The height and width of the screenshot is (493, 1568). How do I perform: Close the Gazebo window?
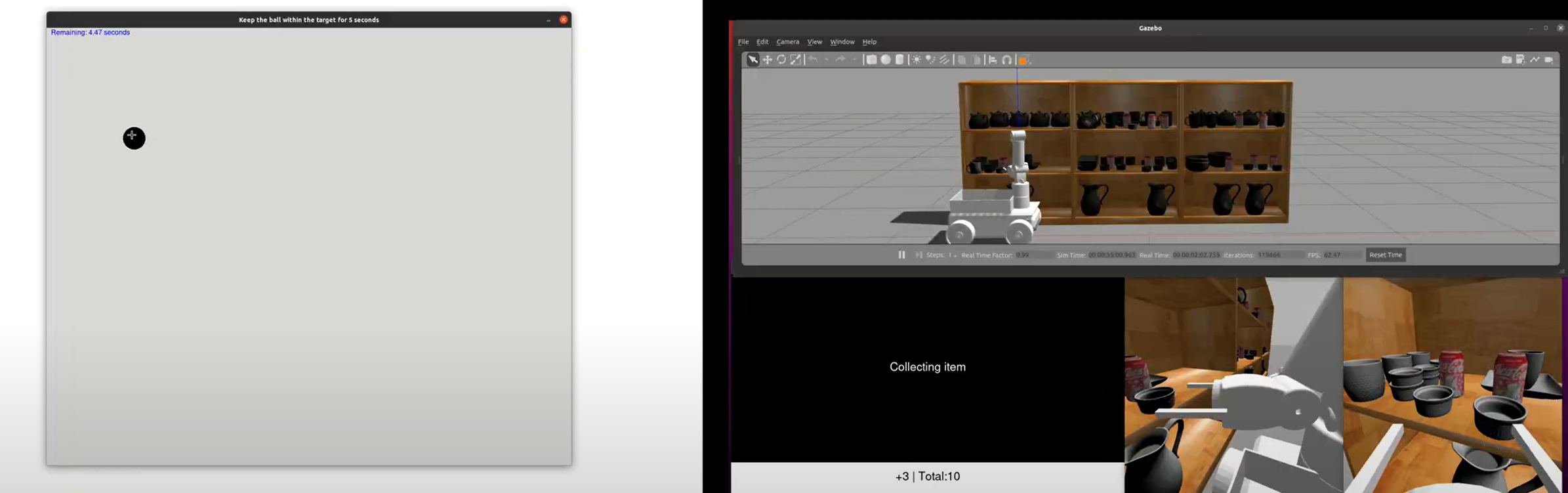click(x=1560, y=28)
